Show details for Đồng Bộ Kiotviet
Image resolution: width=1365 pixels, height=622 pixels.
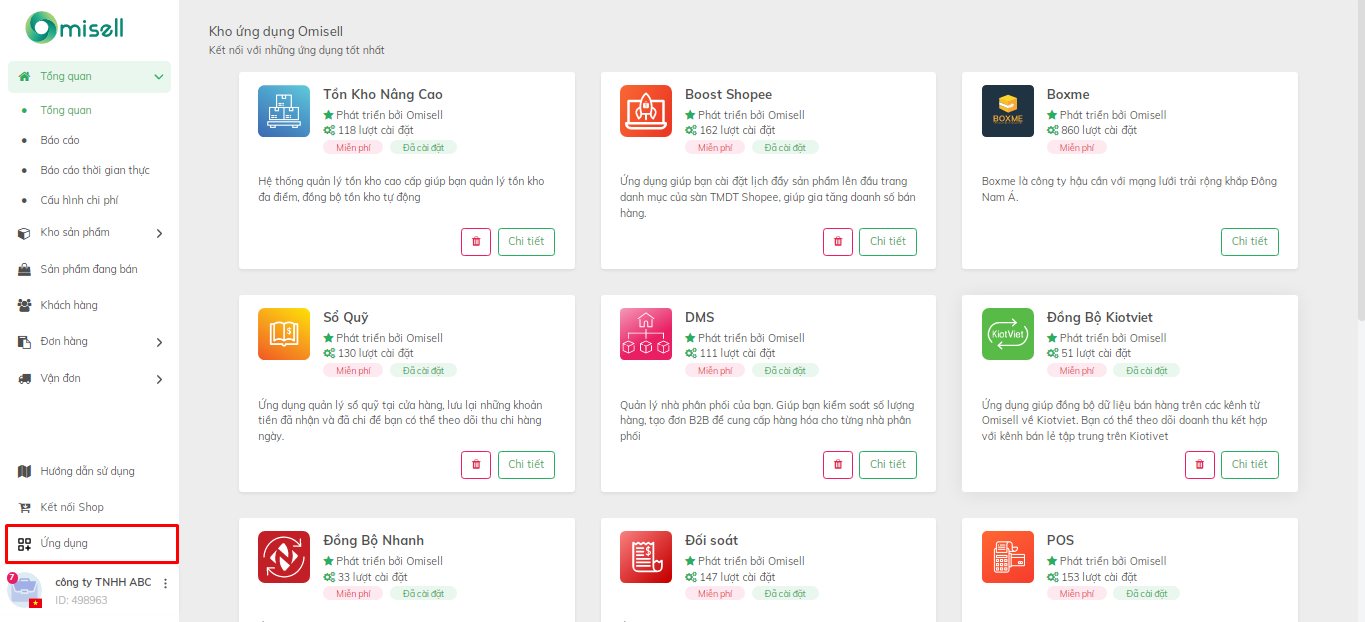click(1250, 465)
